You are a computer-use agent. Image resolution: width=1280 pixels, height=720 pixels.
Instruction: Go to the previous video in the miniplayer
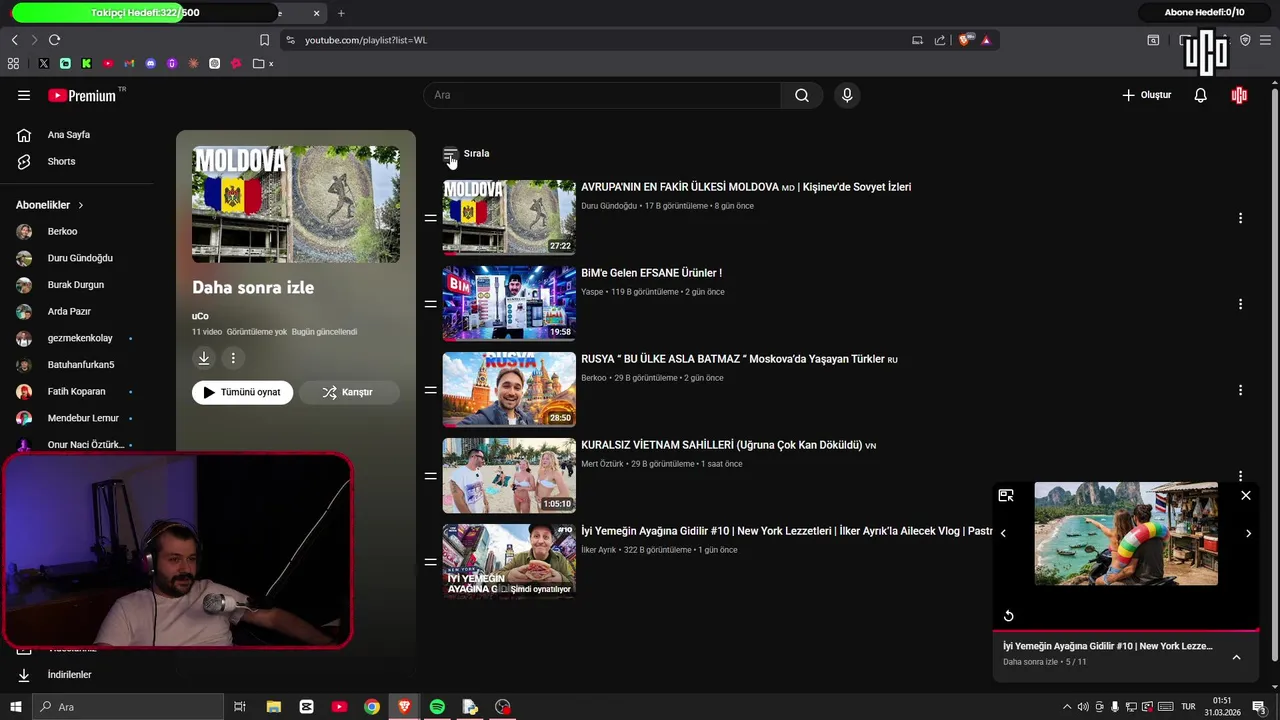click(1003, 533)
